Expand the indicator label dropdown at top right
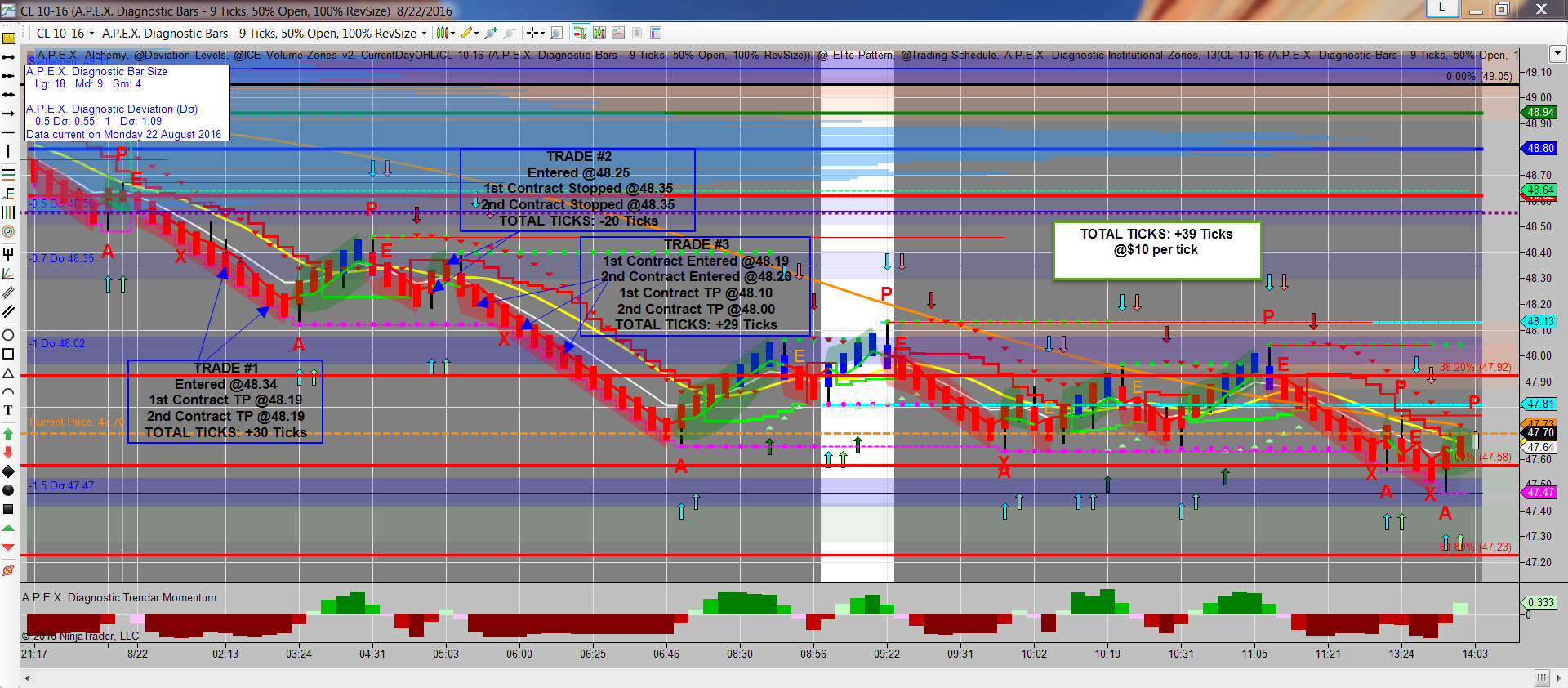 click(1557, 53)
